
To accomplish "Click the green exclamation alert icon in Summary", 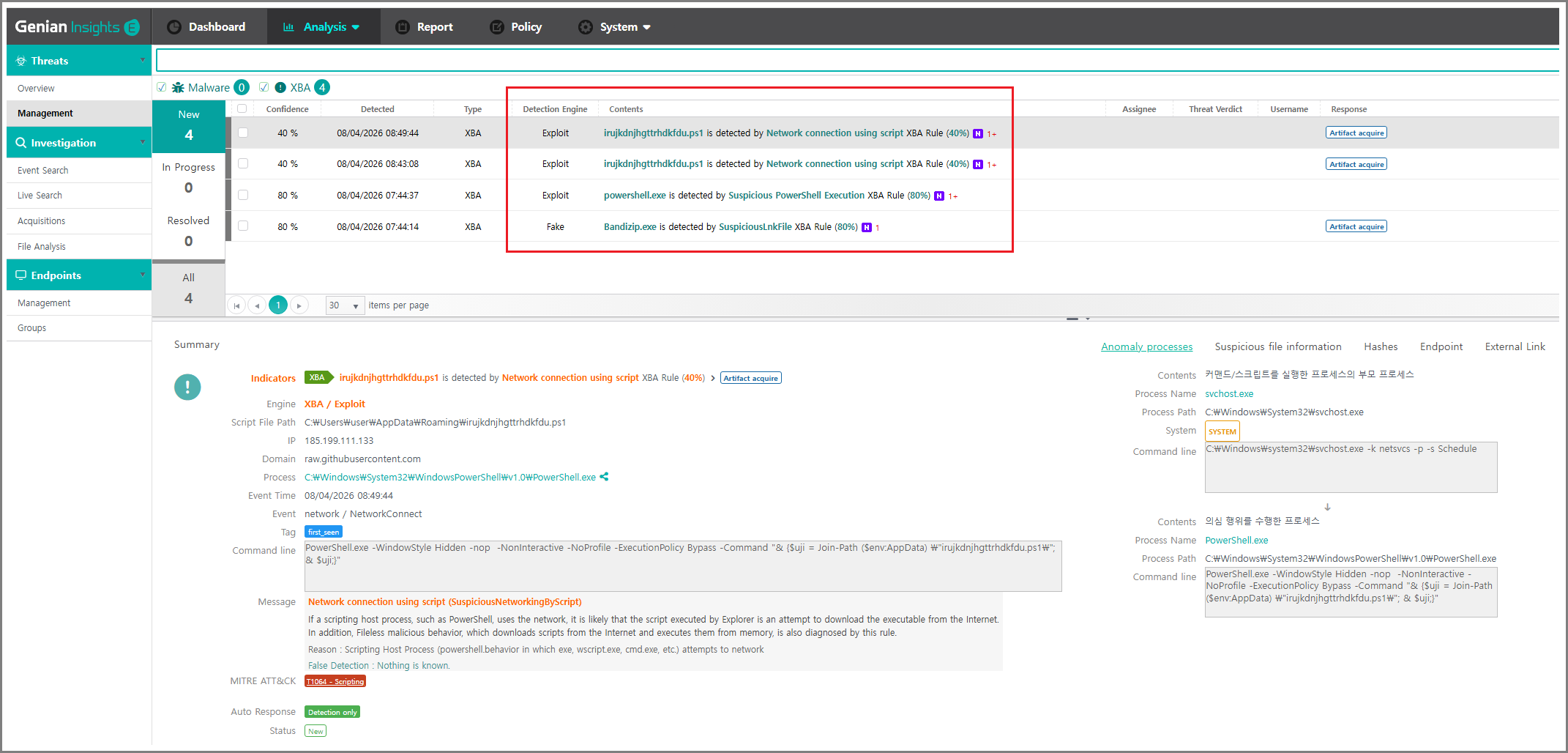I will point(187,387).
